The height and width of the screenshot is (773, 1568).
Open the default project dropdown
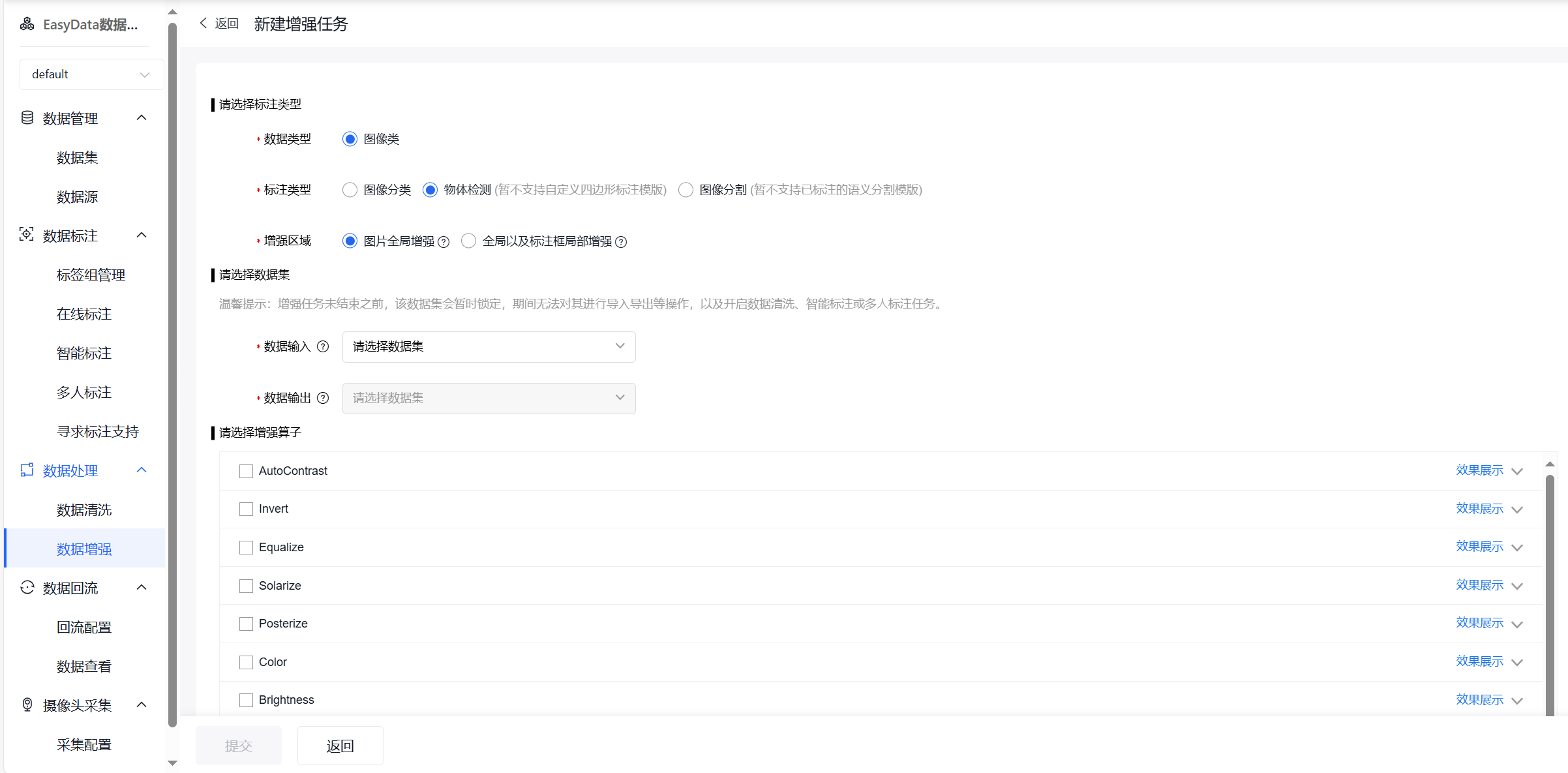[91, 74]
